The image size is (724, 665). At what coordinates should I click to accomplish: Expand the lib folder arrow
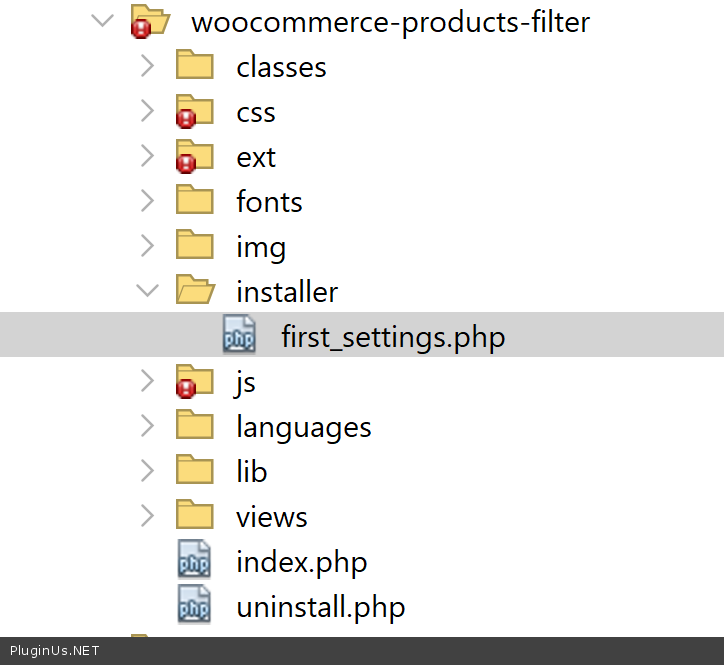pyautogui.click(x=148, y=472)
